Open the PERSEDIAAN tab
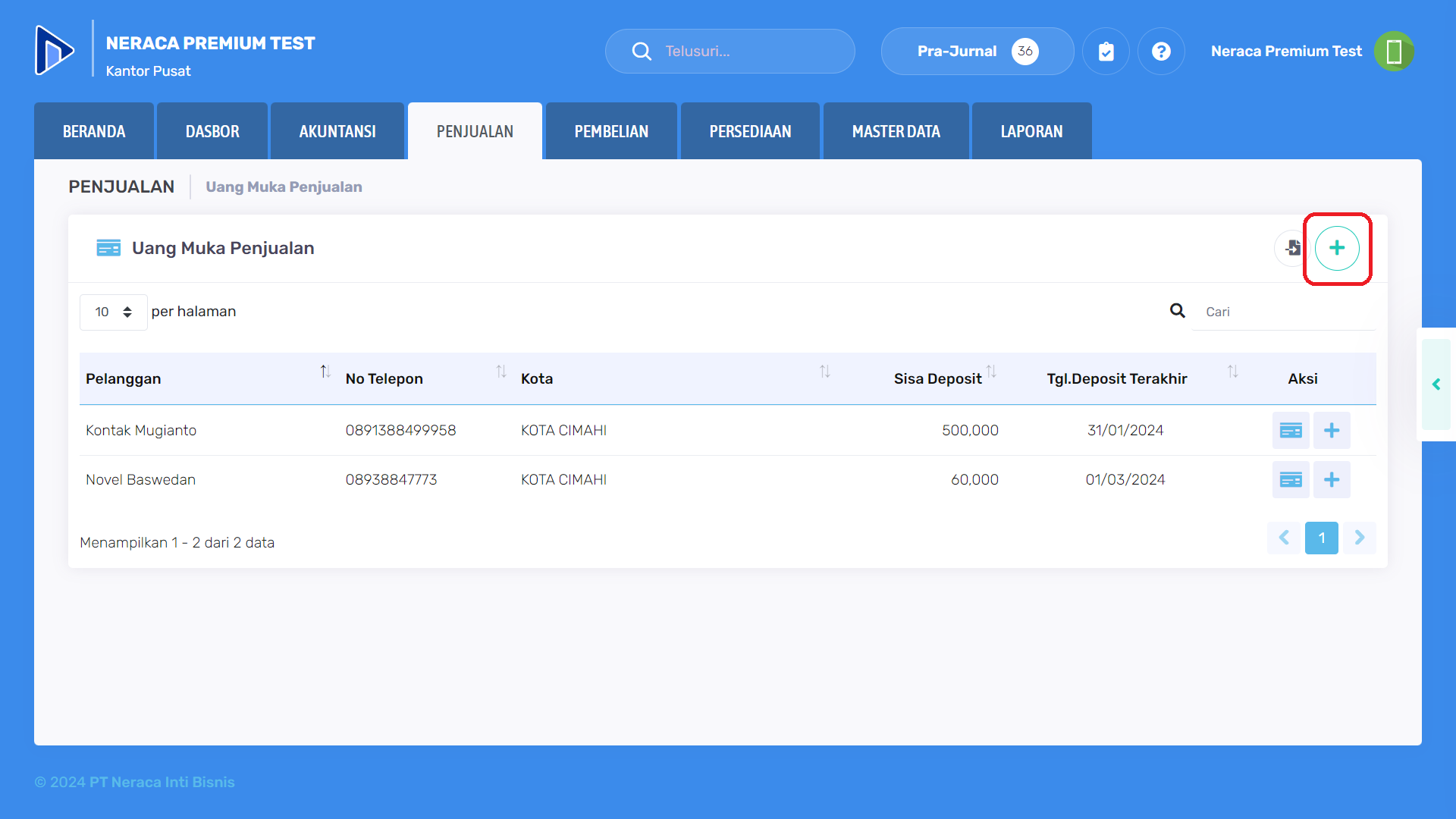The width and height of the screenshot is (1456, 819). 750,131
